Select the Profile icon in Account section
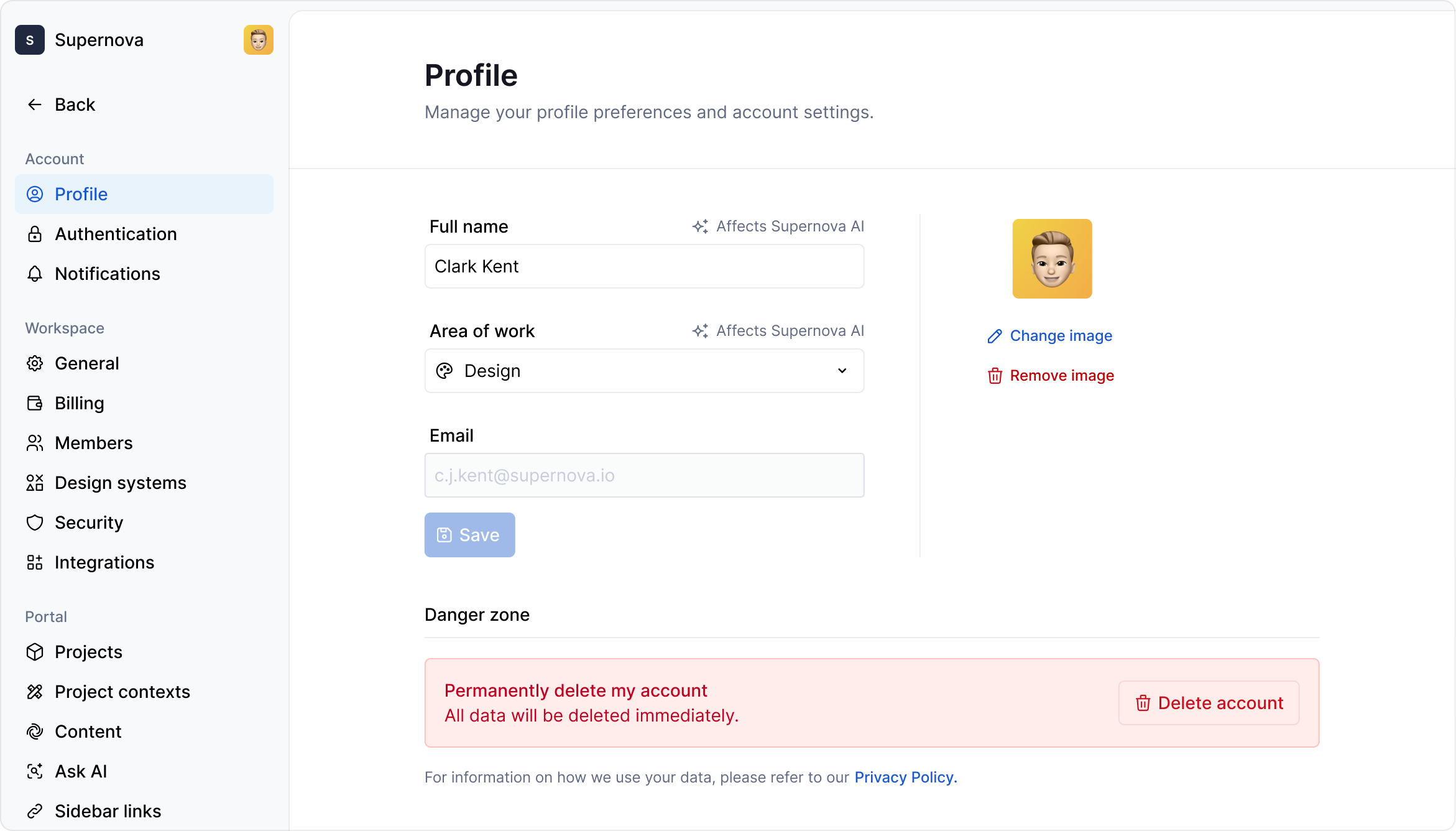This screenshot has height=831, width=1456. point(35,194)
